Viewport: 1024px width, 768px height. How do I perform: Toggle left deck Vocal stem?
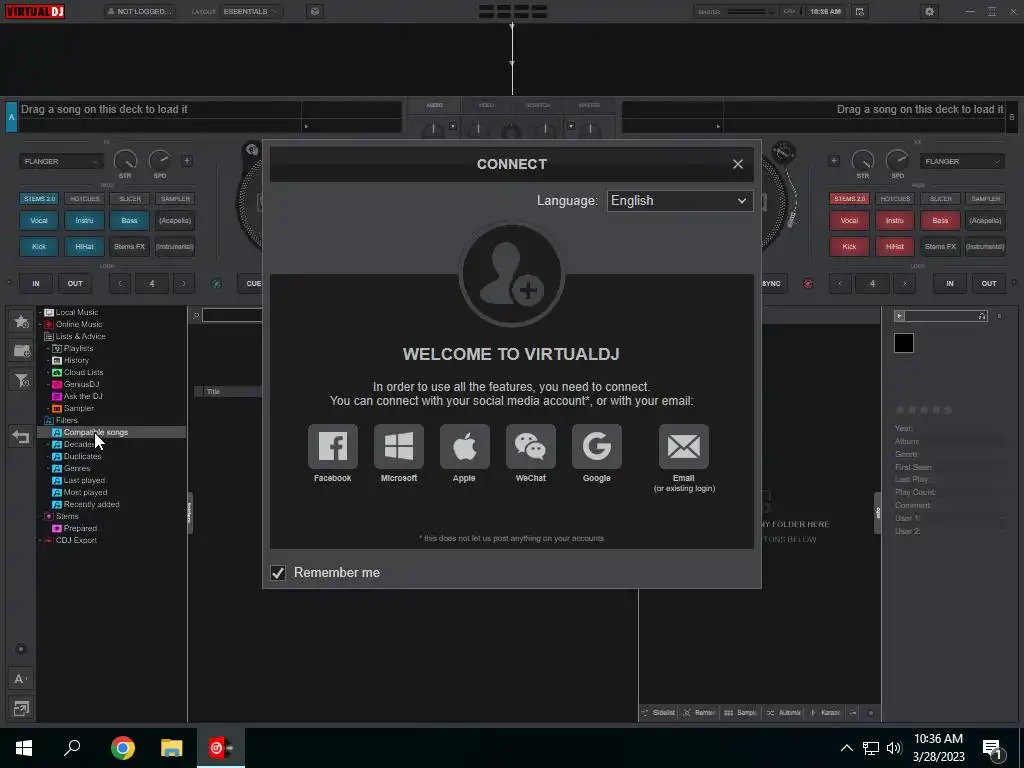click(39, 221)
